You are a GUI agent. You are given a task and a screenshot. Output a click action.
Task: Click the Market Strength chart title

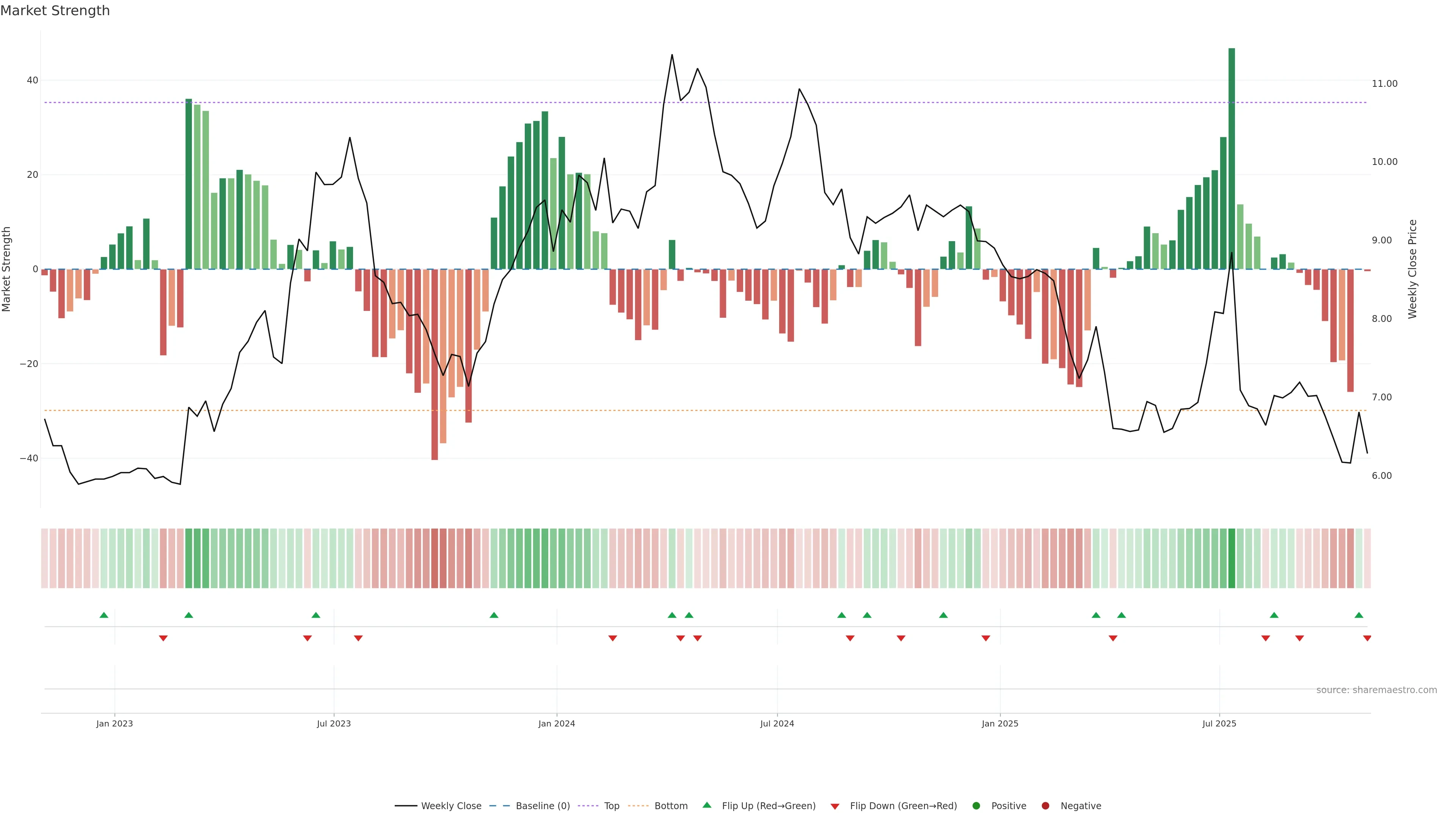[55, 11]
